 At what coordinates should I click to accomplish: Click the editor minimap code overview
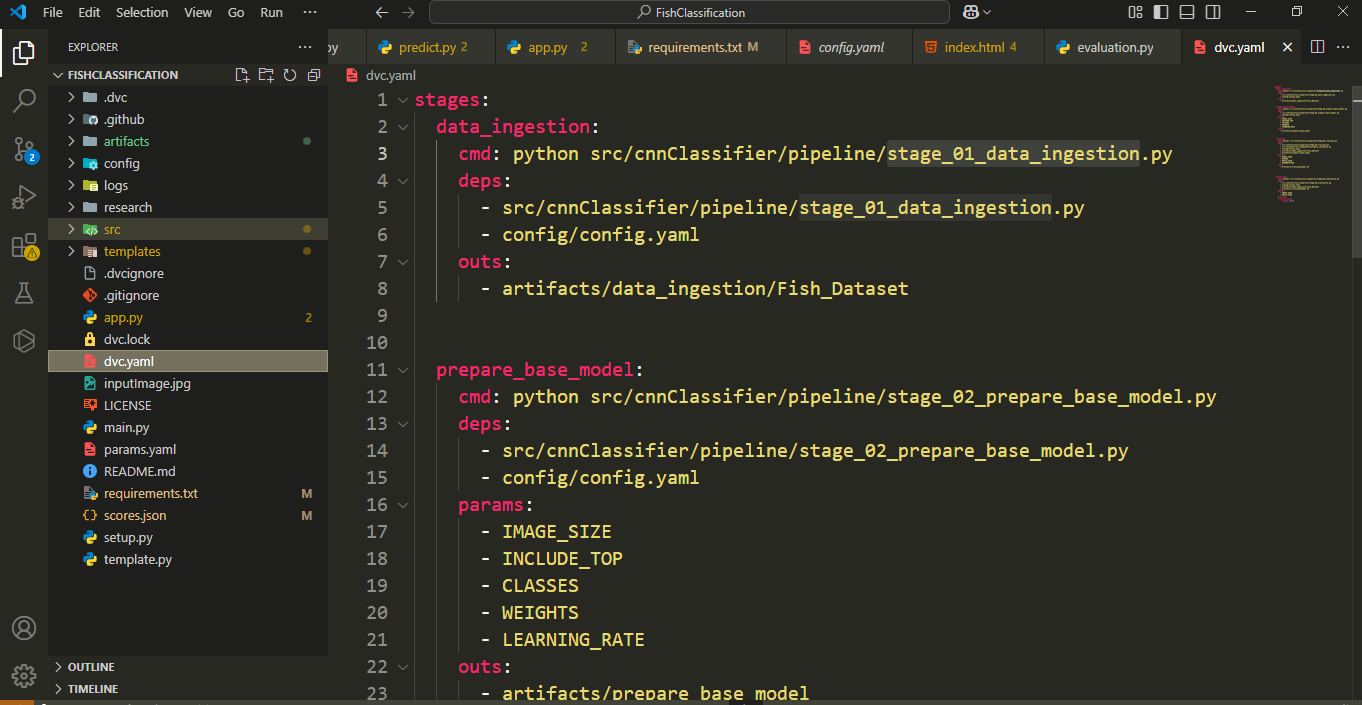coord(1310,140)
